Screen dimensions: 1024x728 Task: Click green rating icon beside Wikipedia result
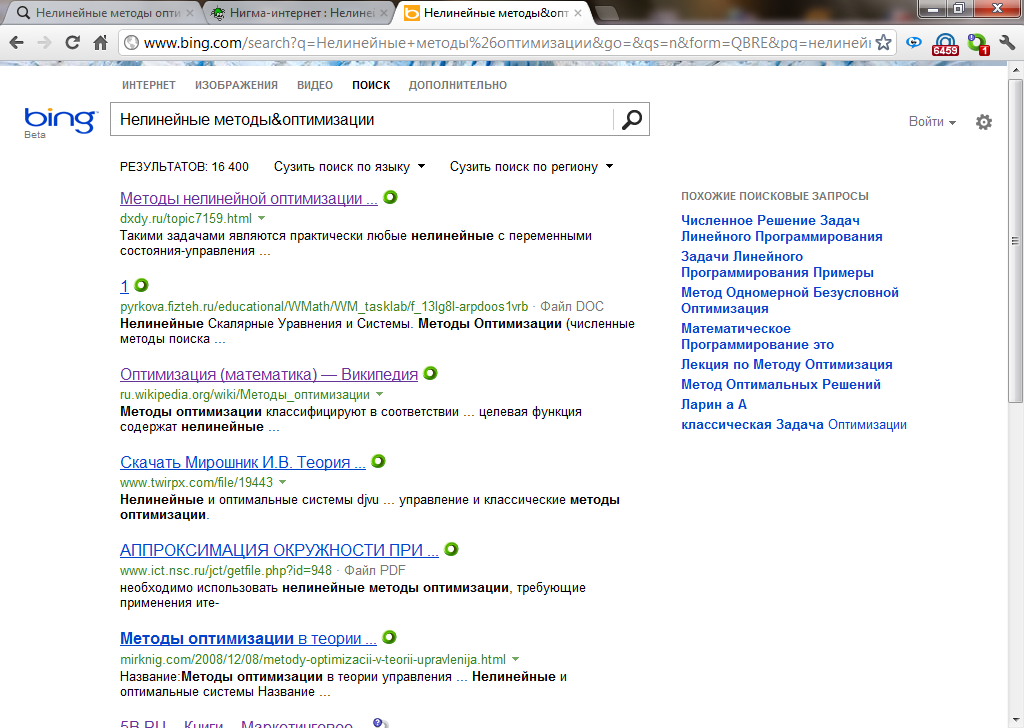click(430, 373)
